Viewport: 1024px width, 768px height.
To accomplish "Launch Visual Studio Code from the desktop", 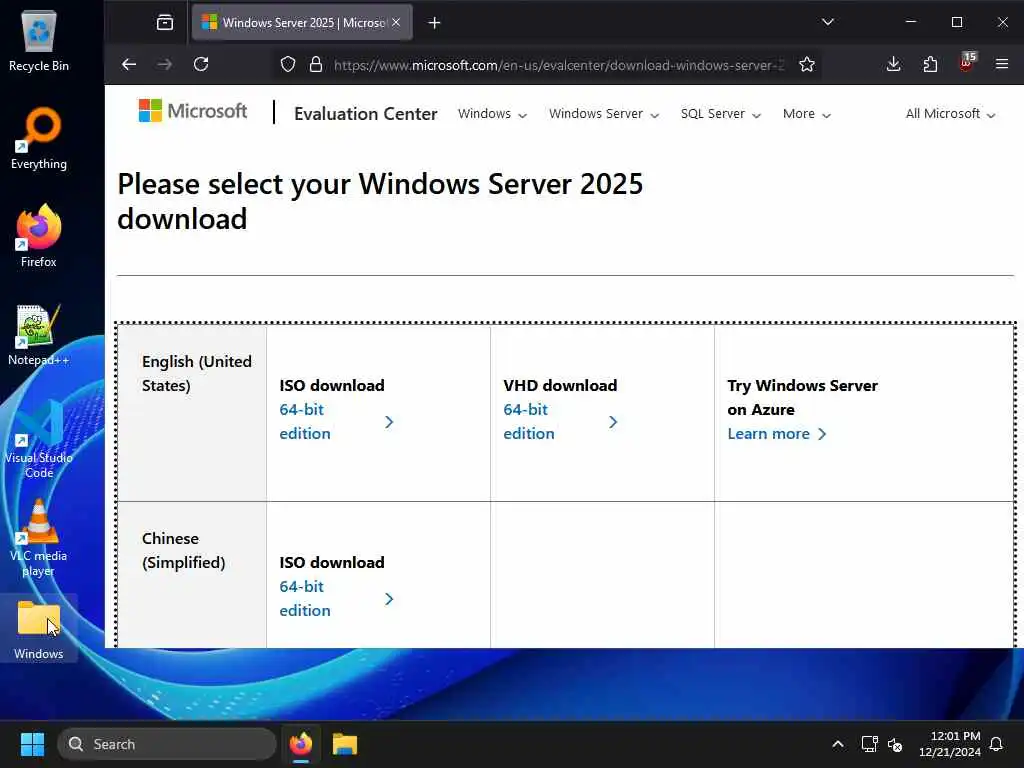I will tap(39, 439).
